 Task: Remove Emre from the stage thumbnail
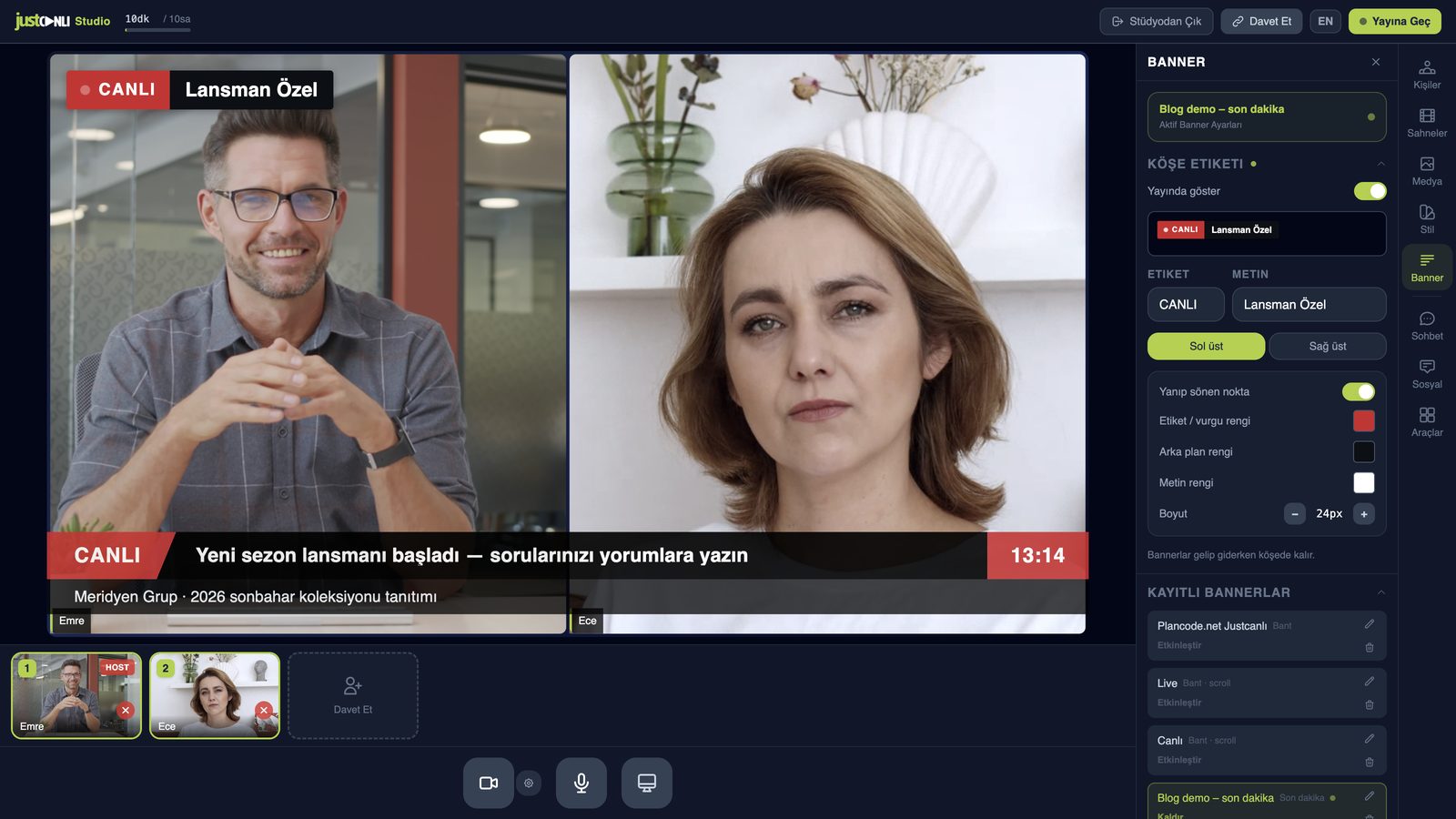point(126,710)
